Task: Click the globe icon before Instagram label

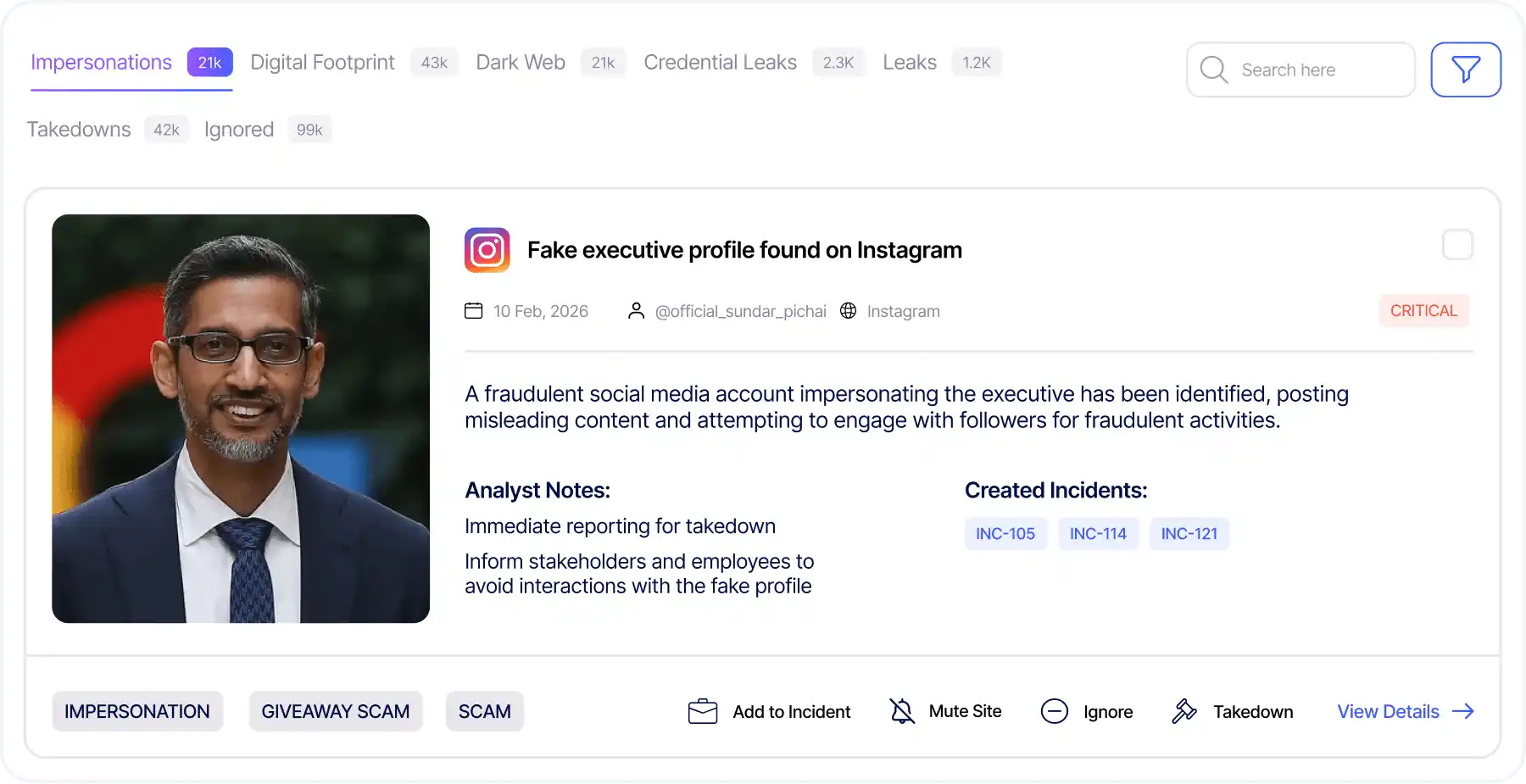Action: click(848, 310)
